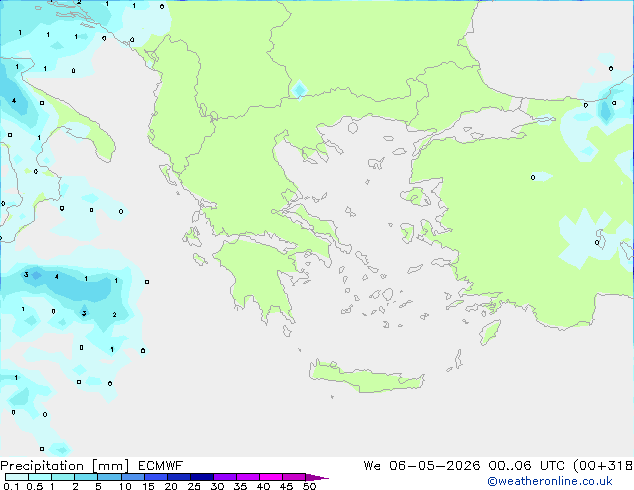
Task: Click the '30' legend scale label
Action: point(217,486)
